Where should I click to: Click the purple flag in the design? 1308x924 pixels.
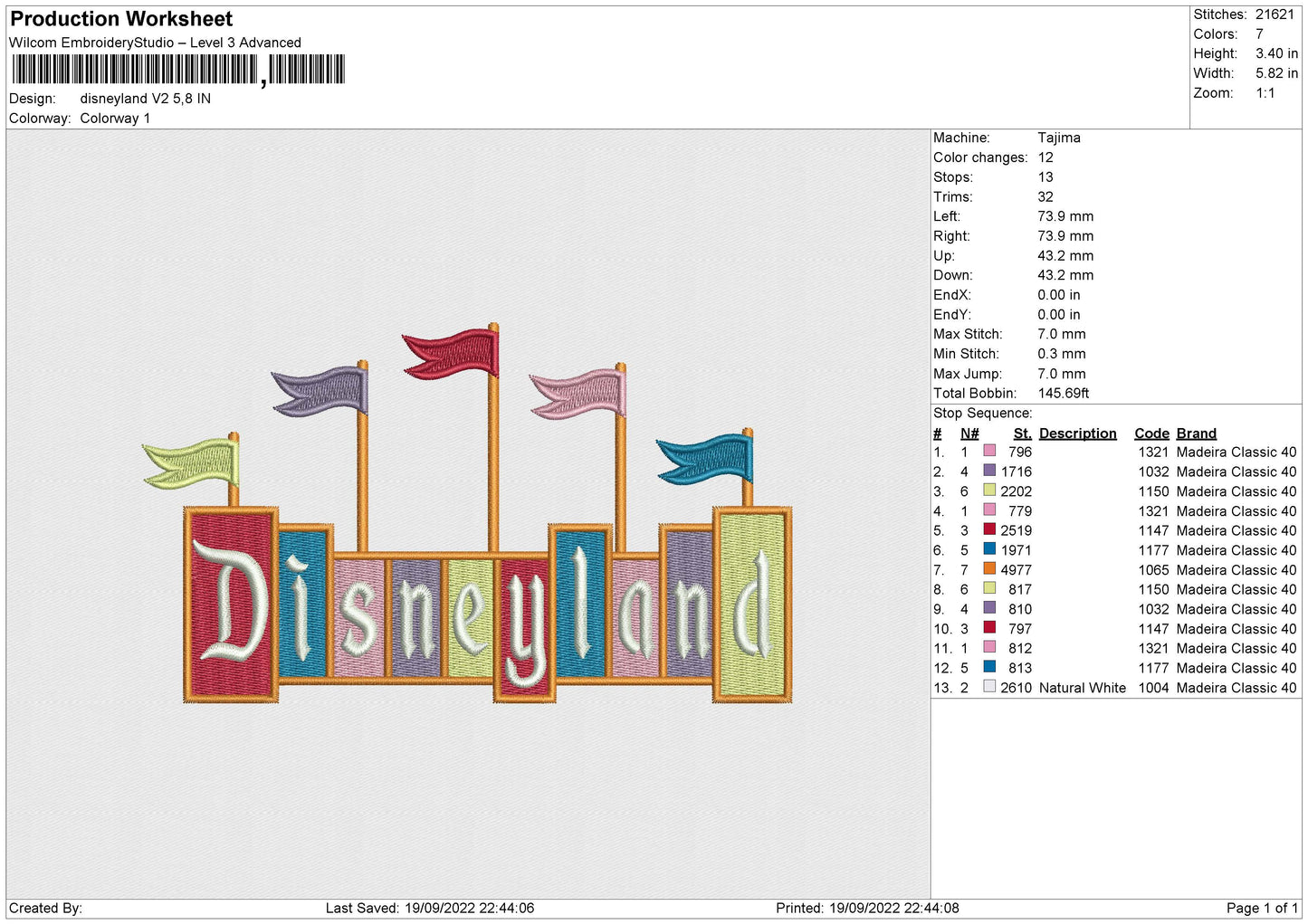point(323,391)
